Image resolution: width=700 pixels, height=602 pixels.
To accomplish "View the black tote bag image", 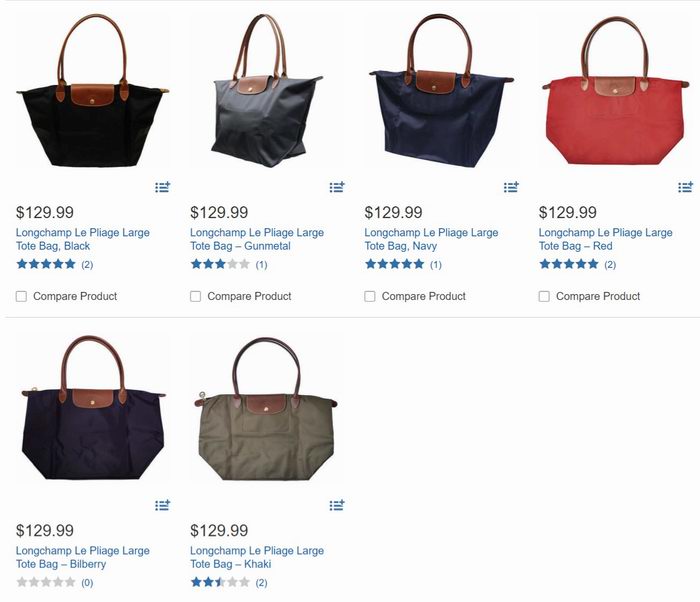I will pyautogui.click(x=93, y=92).
